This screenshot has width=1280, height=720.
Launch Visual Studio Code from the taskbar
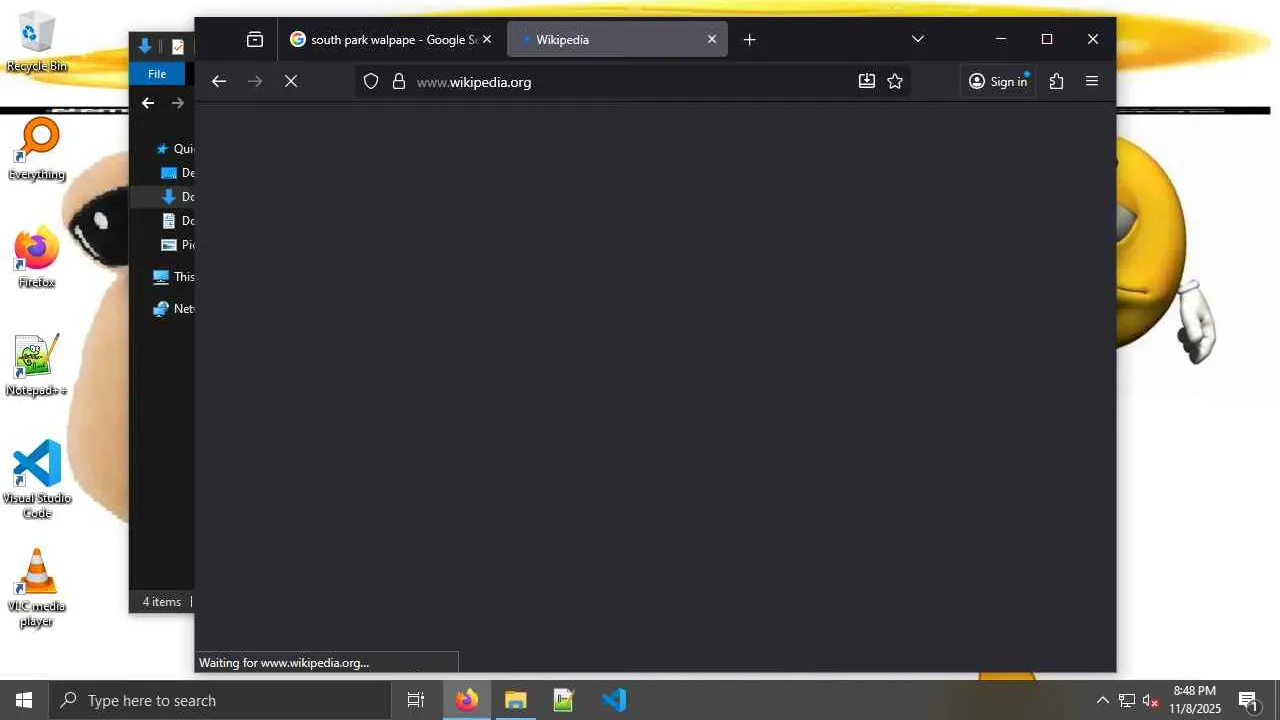click(x=613, y=700)
